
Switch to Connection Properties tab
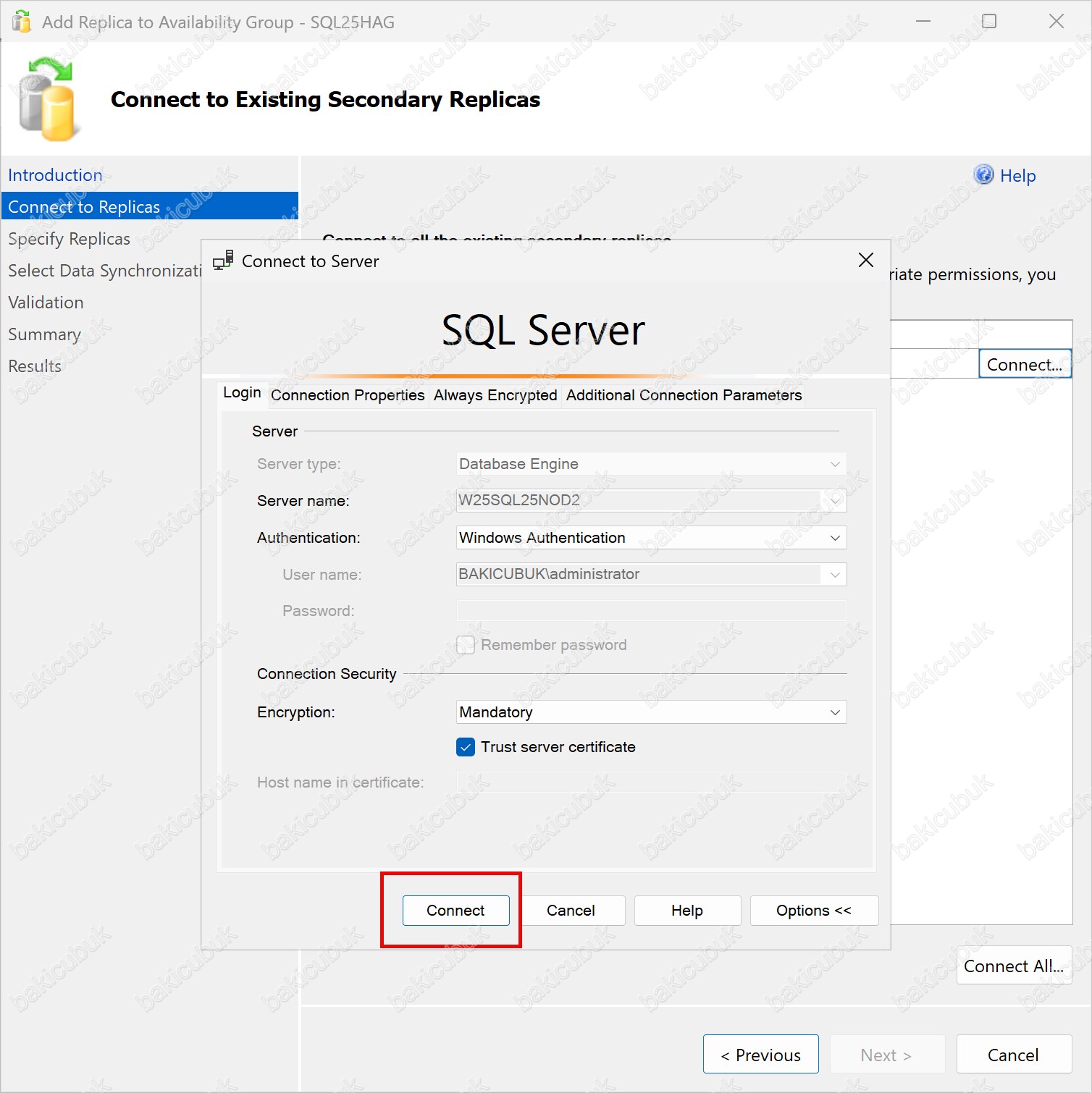[348, 395]
